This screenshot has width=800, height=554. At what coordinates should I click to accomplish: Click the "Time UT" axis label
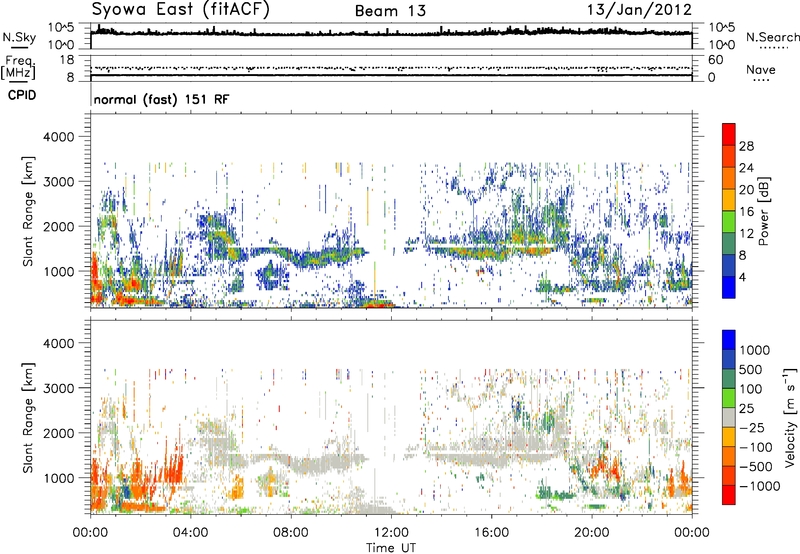pos(391,547)
